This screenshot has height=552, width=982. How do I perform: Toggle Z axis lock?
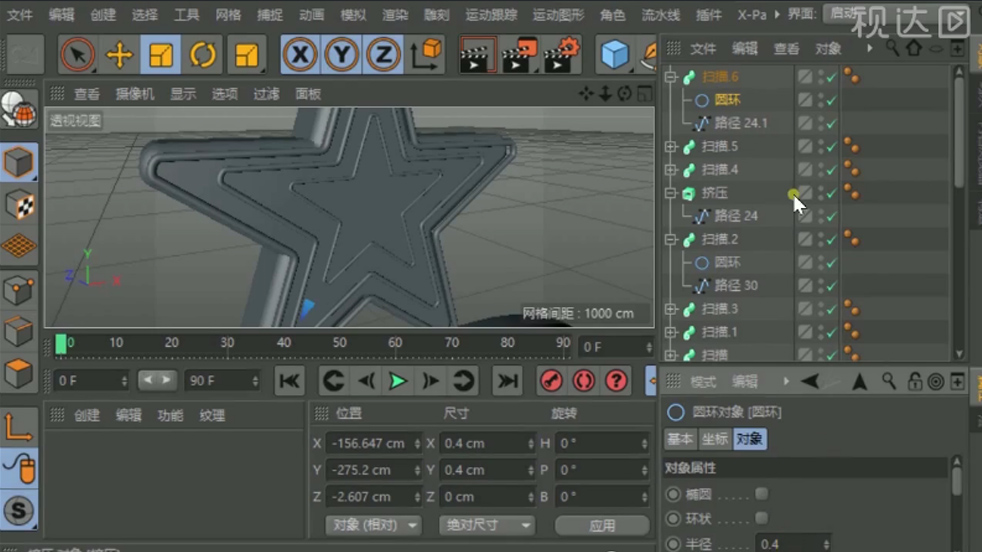pos(383,55)
